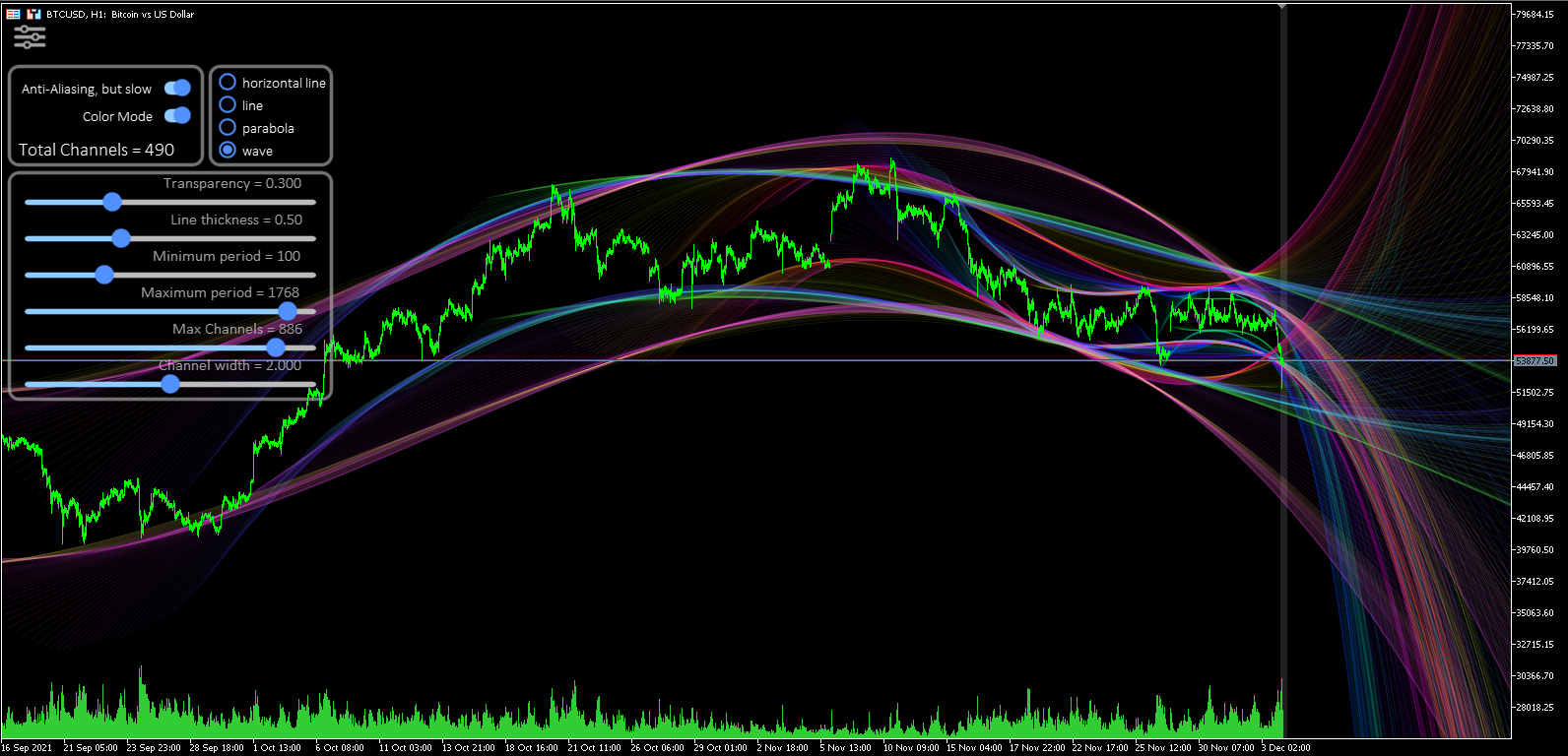Toggle the Color Mode switch
Viewport: 1568px width, 756px height.
point(177,115)
